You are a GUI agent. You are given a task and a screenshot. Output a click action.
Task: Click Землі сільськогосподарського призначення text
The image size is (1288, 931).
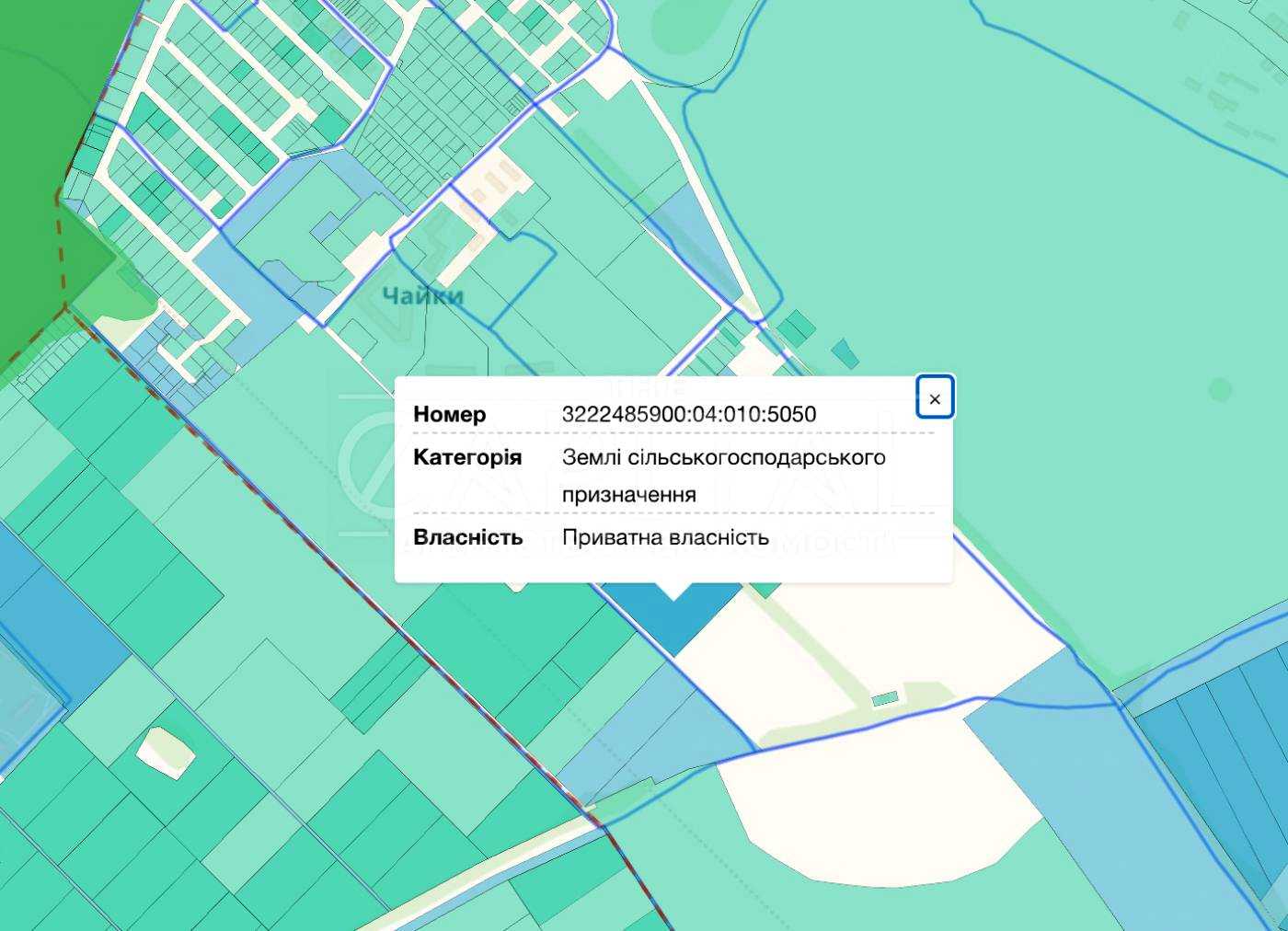(723, 476)
